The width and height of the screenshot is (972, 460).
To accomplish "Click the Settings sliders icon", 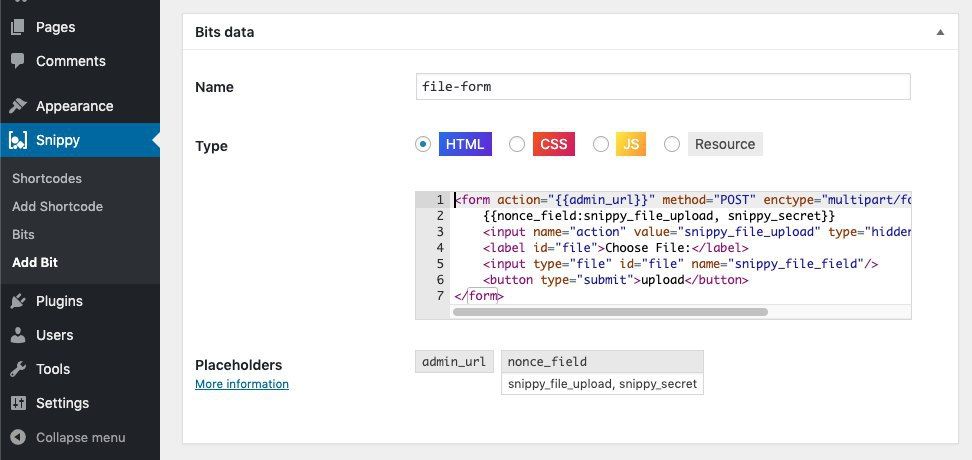I will pyautogui.click(x=18, y=403).
